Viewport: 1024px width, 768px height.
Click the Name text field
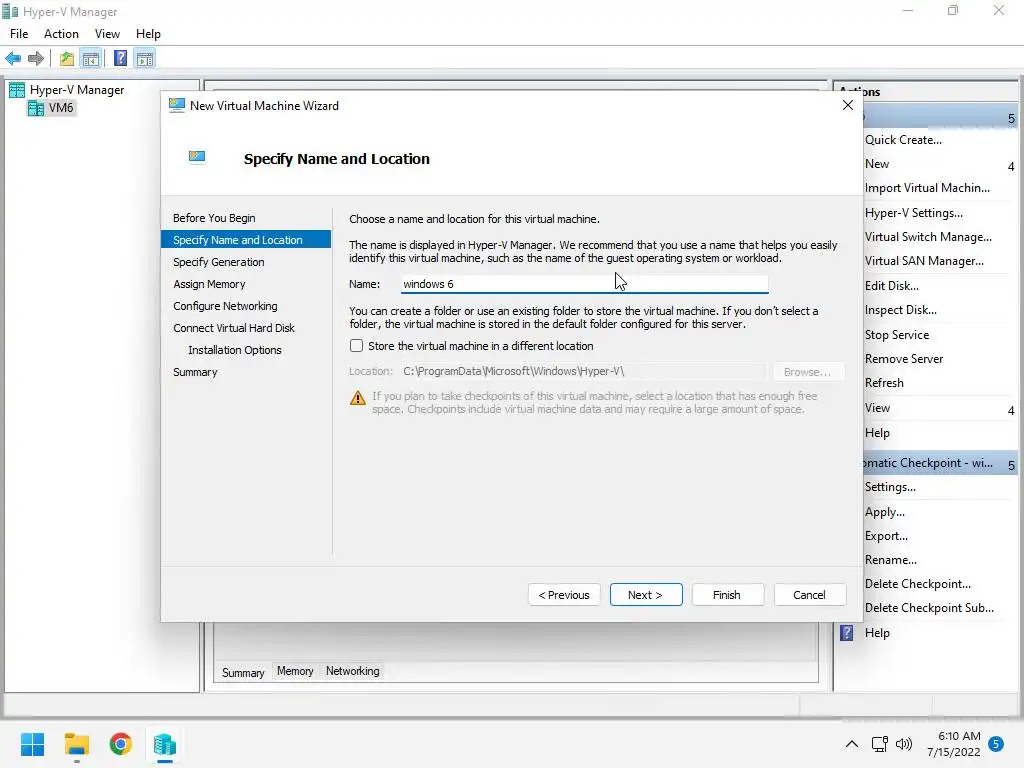coord(584,284)
